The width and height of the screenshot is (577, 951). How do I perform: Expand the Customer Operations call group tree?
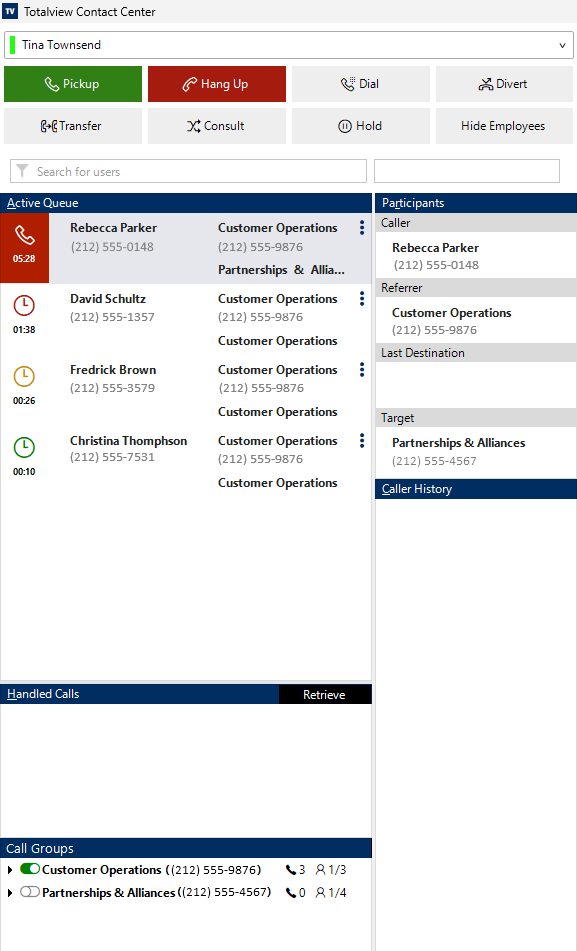(10, 870)
